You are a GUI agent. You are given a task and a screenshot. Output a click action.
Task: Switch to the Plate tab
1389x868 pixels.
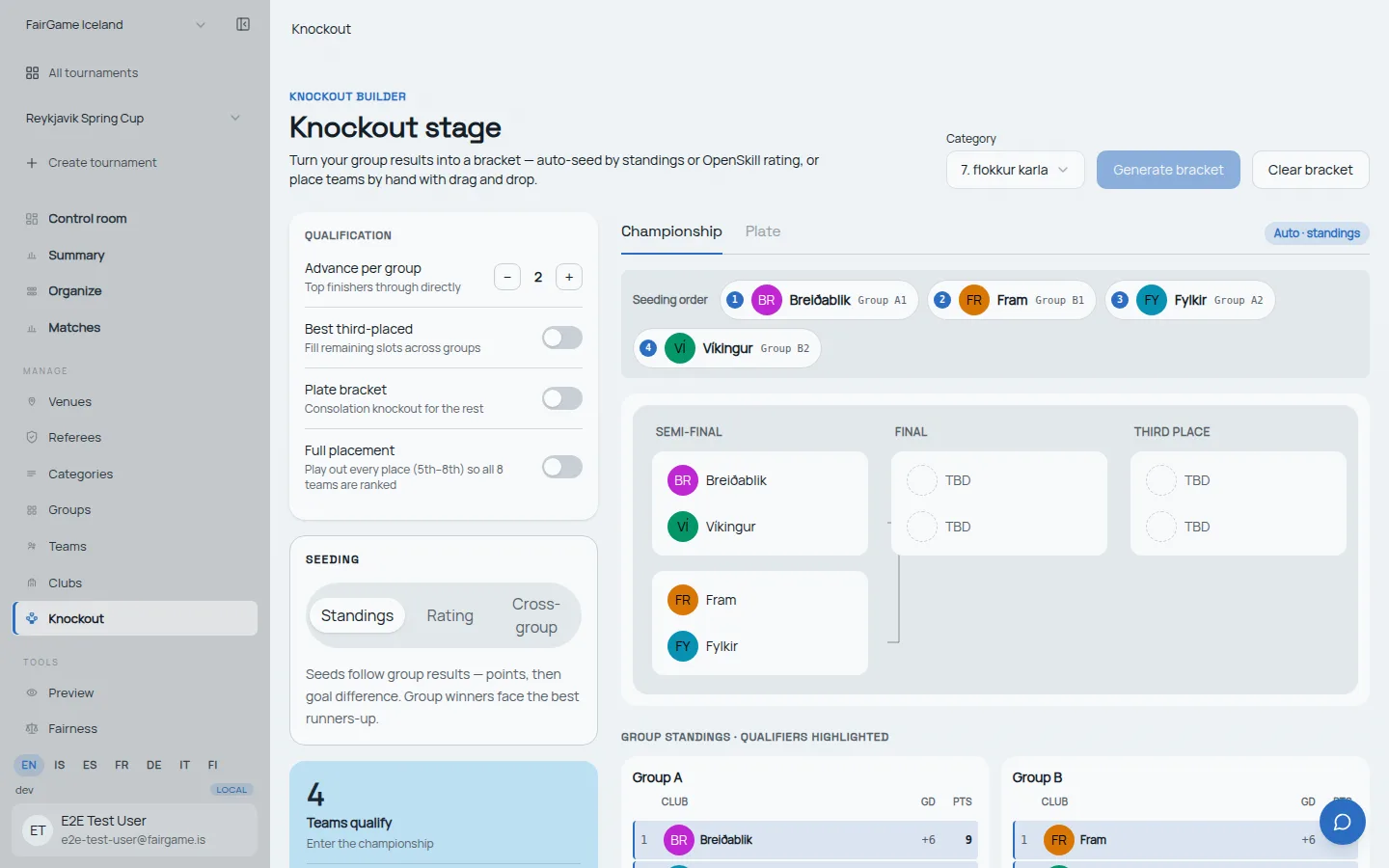pos(763,231)
